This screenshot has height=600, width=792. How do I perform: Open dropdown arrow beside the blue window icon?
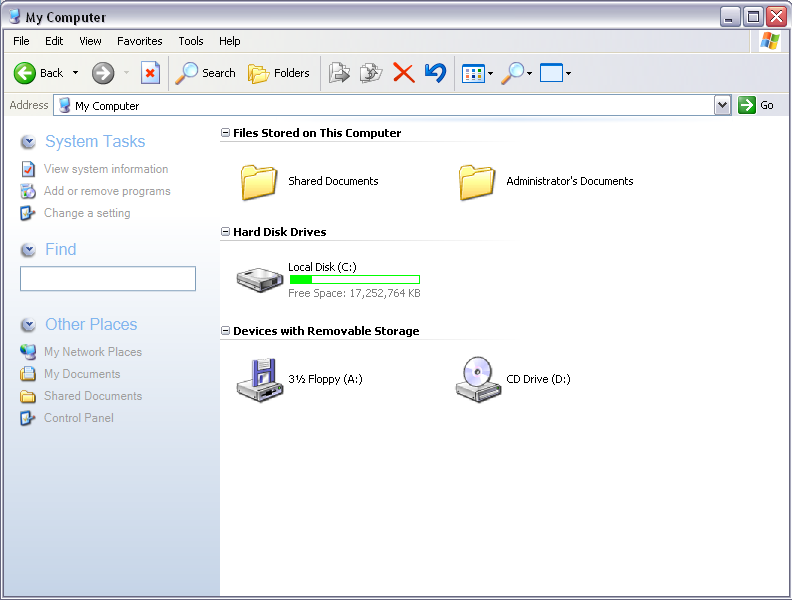(x=568, y=74)
